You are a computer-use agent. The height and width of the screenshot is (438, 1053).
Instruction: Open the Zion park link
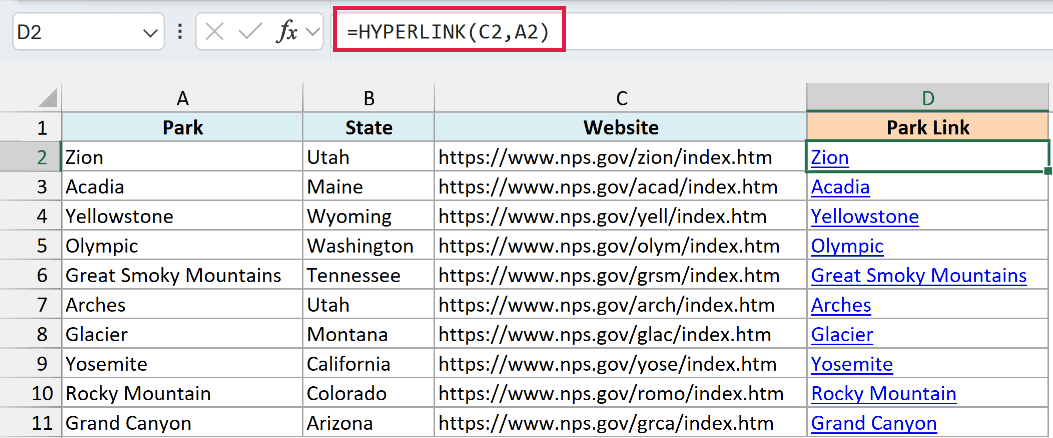[830, 157]
